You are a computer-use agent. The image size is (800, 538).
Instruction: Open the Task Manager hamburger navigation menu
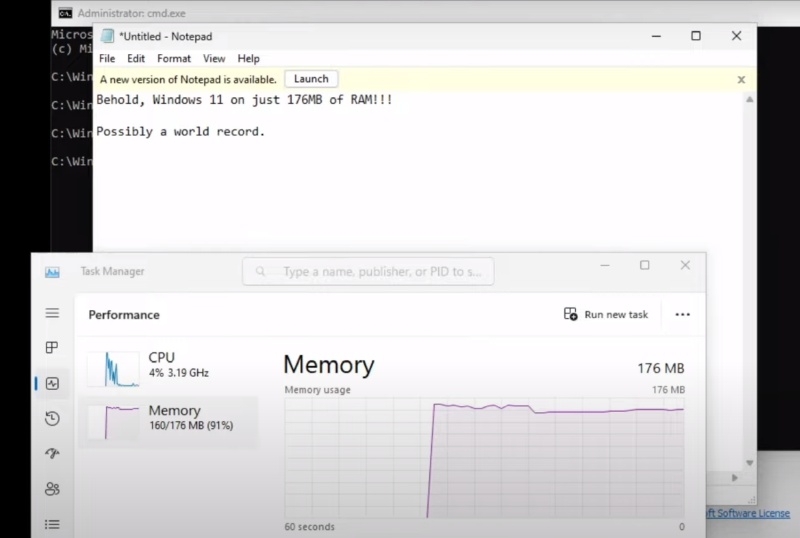click(52, 313)
